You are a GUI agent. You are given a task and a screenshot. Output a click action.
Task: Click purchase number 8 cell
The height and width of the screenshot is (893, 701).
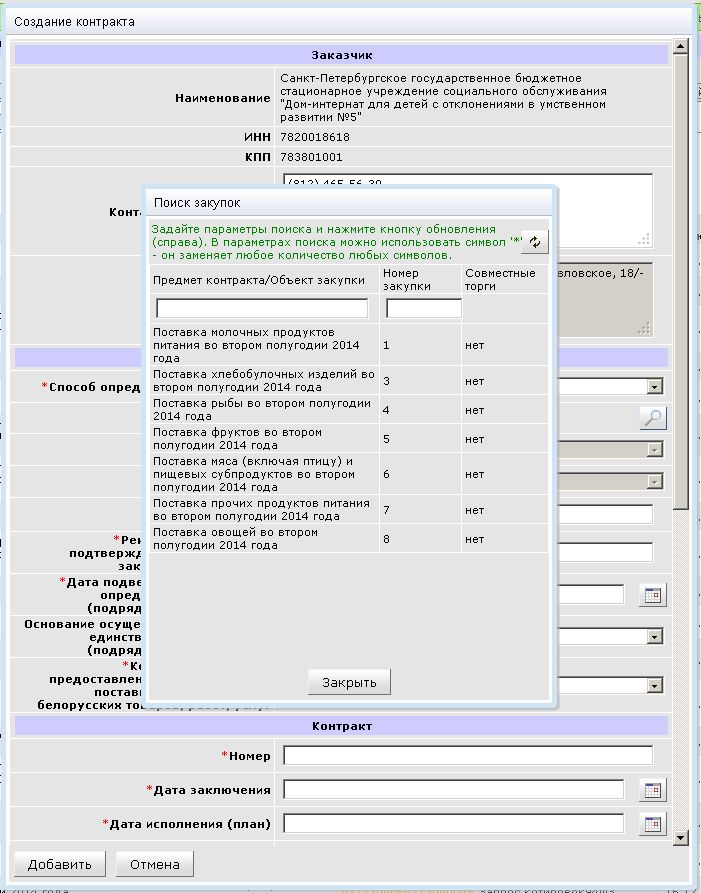(420, 539)
